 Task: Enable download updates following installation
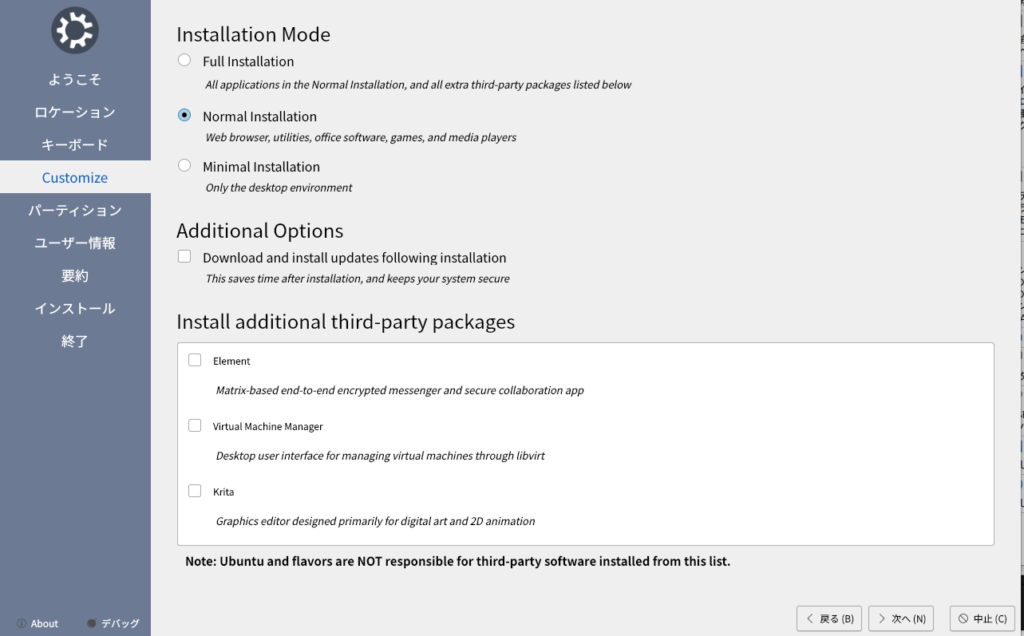(x=184, y=256)
